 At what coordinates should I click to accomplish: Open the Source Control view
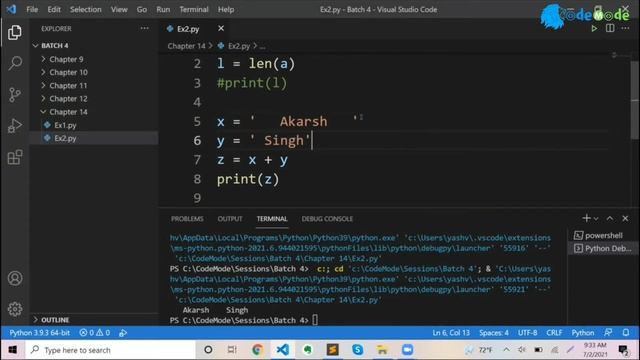pos(15,95)
